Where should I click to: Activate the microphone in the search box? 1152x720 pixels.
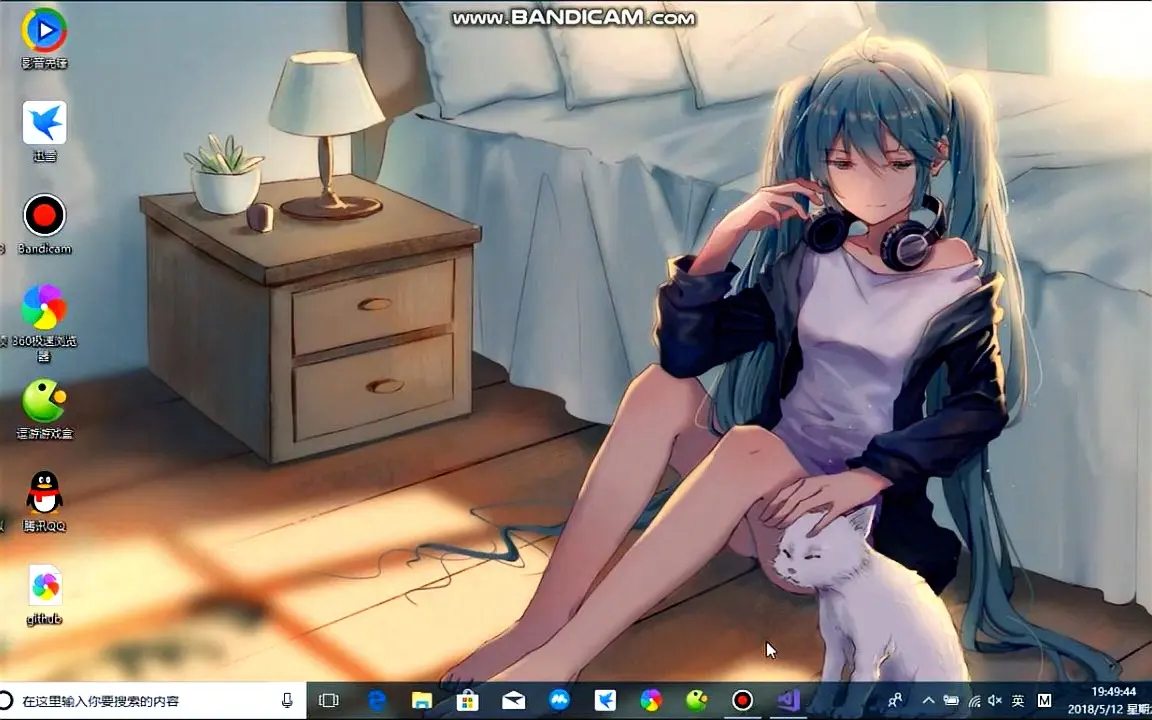click(x=287, y=701)
